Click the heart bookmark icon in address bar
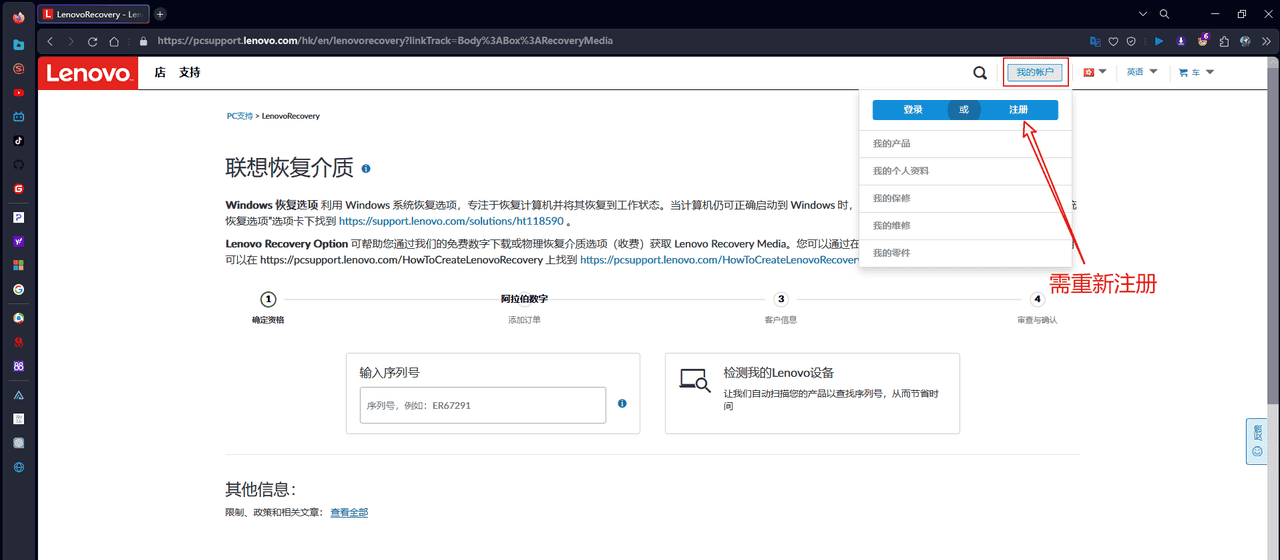 click(1113, 42)
